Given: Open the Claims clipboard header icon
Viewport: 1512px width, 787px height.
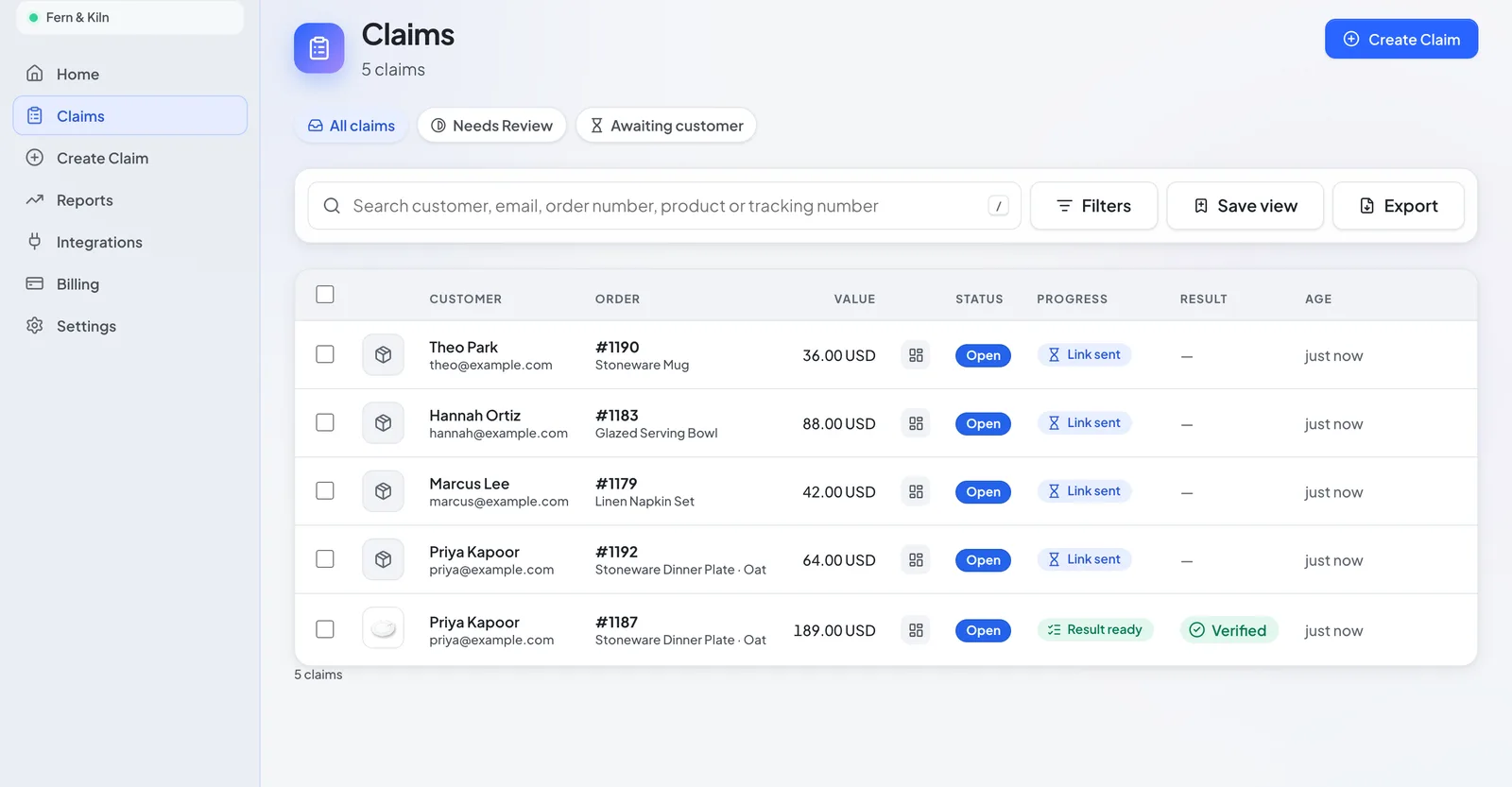Looking at the screenshot, I should tap(319, 48).
